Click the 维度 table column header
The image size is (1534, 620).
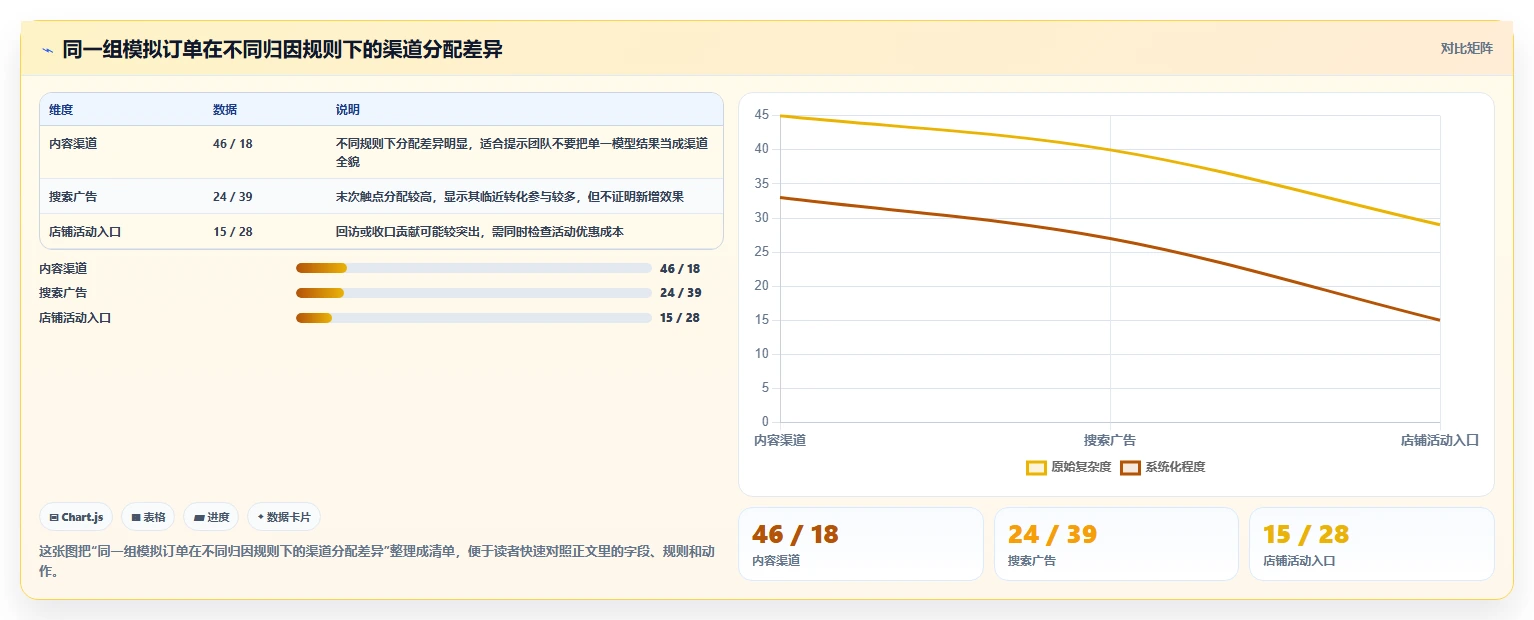(61, 109)
